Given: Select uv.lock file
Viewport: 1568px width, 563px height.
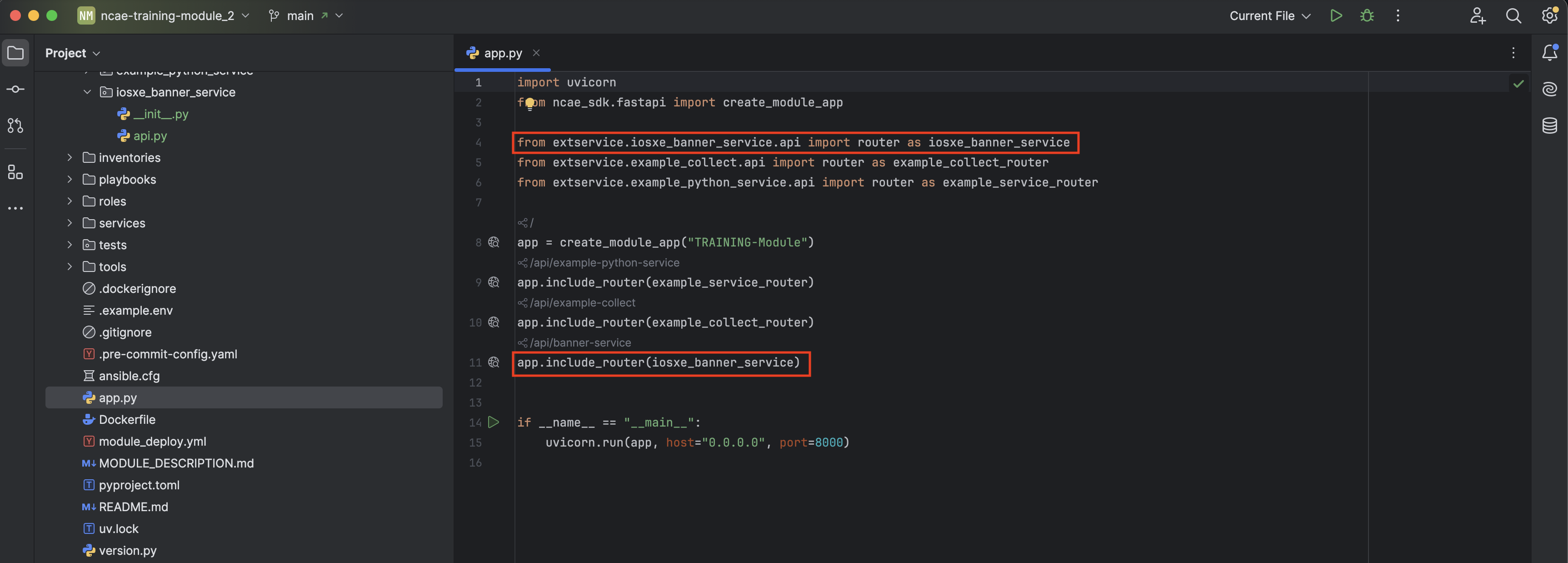Looking at the screenshot, I should [110, 529].
